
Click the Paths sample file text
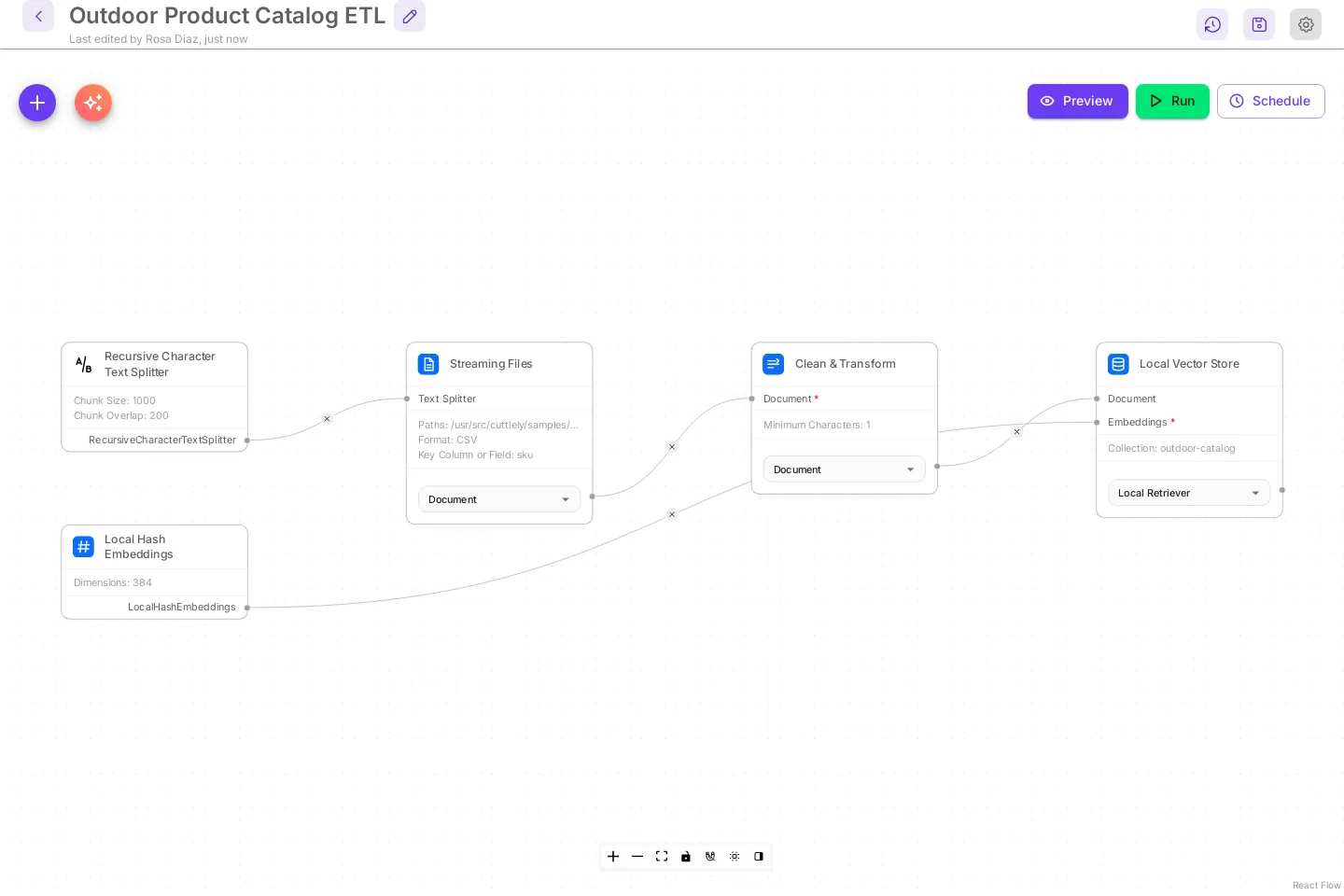(x=498, y=425)
